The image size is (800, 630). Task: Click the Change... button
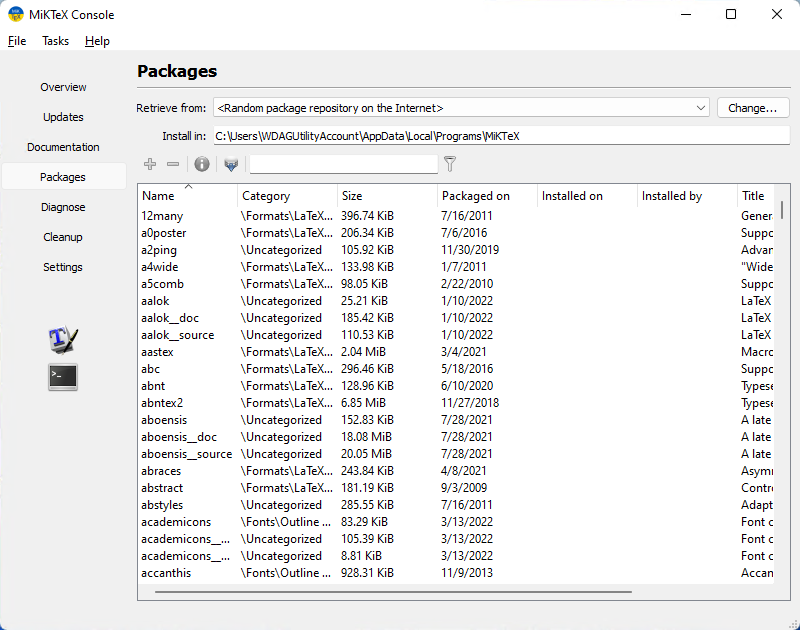(753, 107)
